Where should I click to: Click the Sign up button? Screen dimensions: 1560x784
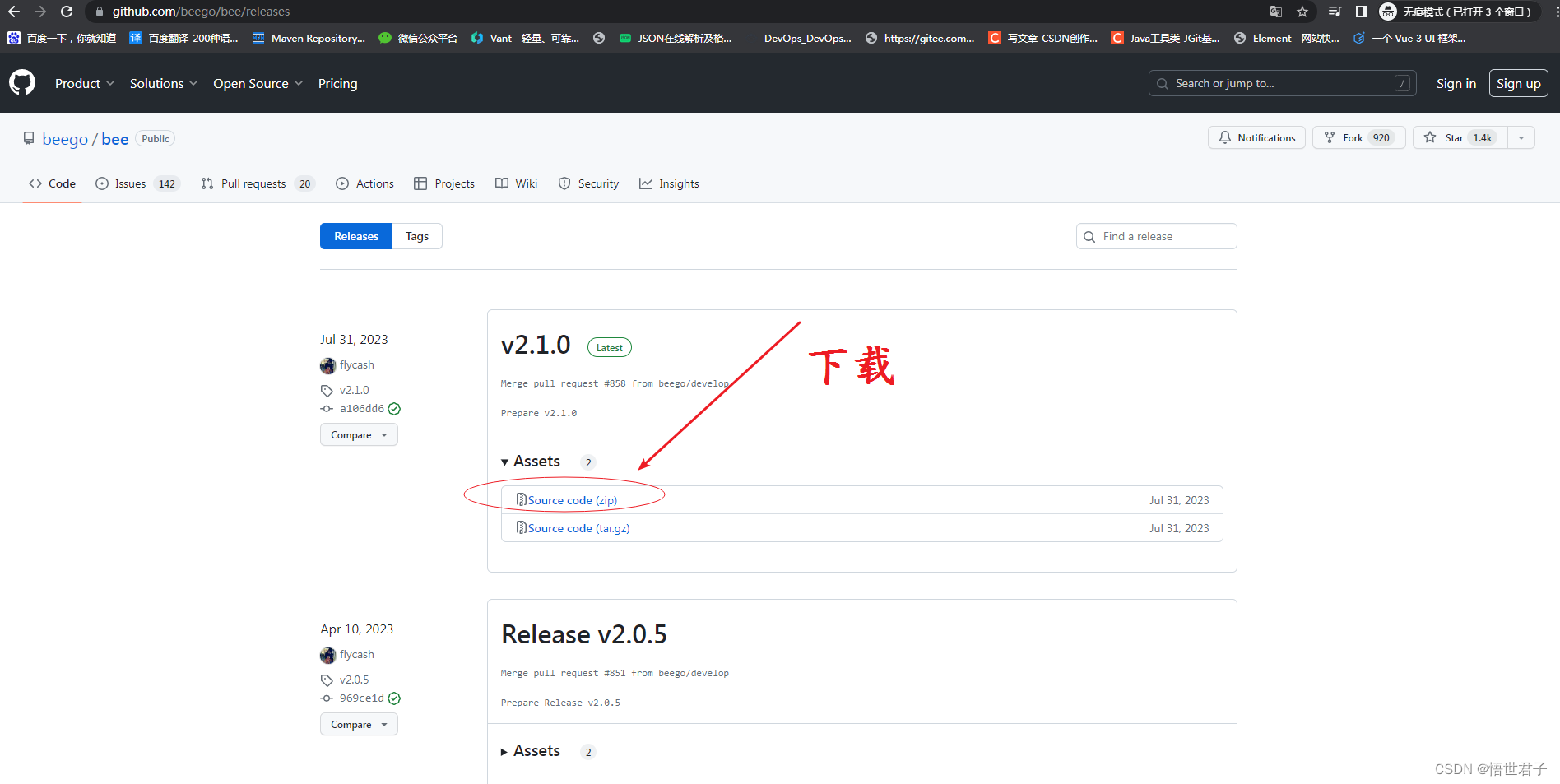[x=1518, y=83]
